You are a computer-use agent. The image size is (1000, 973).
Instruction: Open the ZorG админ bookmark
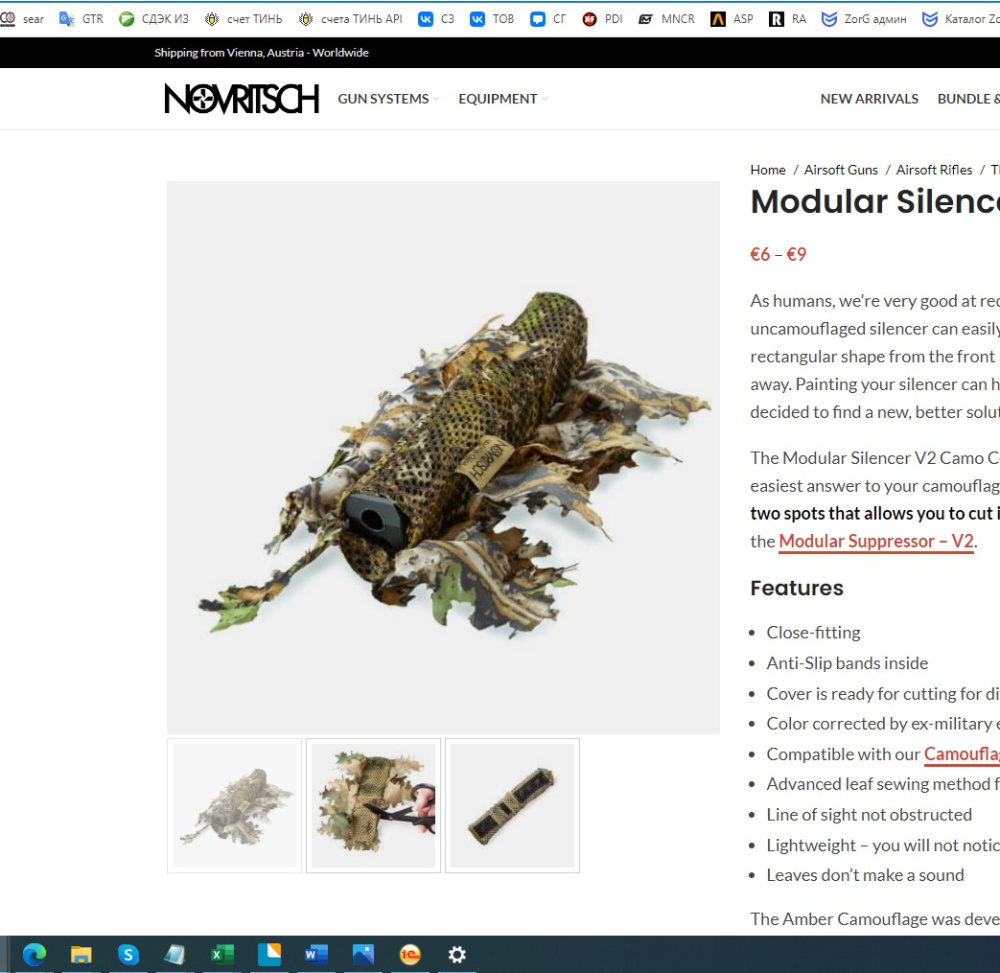pyautogui.click(x=864, y=19)
